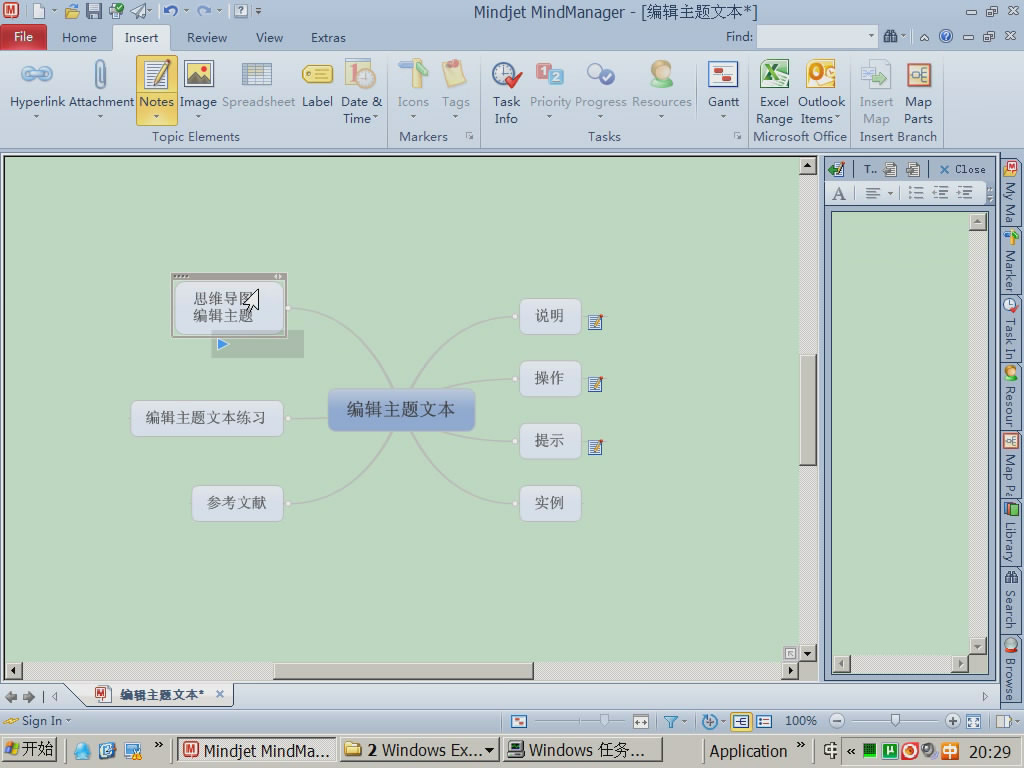The height and width of the screenshot is (768, 1024).
Task: Open the Search side panel tab
Action: click(1010, 600)
